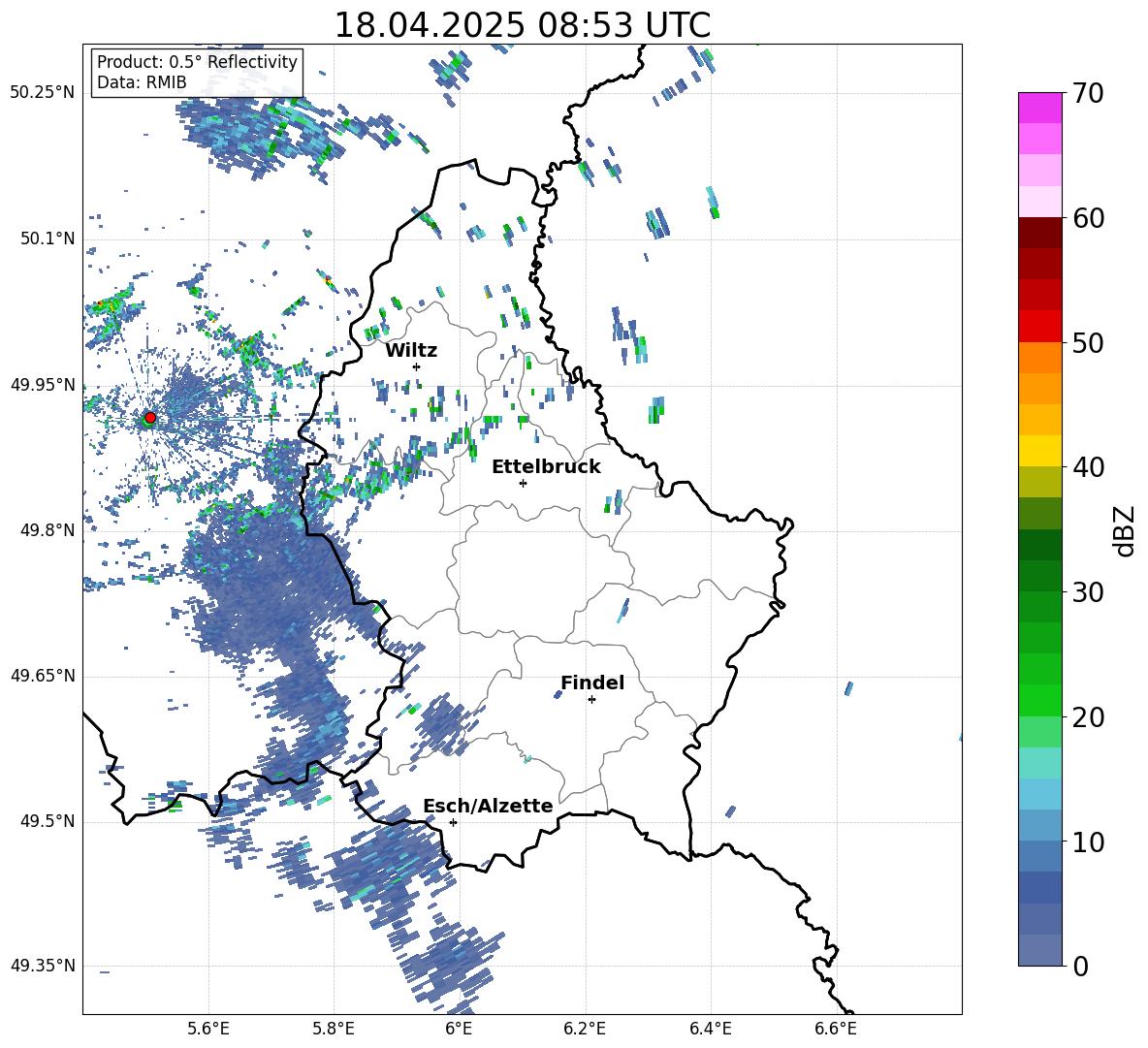Click the red radar site marker
Viewport: 1148px width, 1048px height.
(x=150, y=417)
